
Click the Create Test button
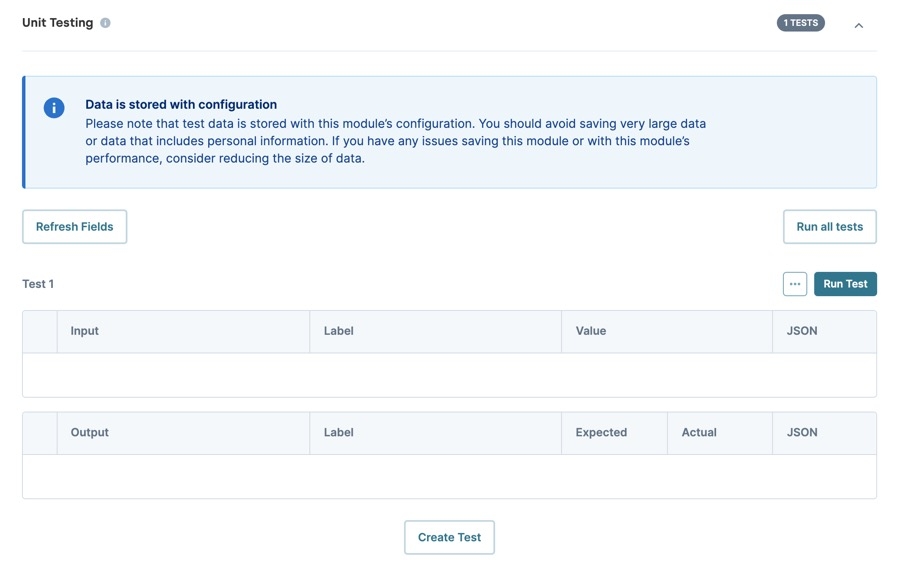(x=449, y=537)
